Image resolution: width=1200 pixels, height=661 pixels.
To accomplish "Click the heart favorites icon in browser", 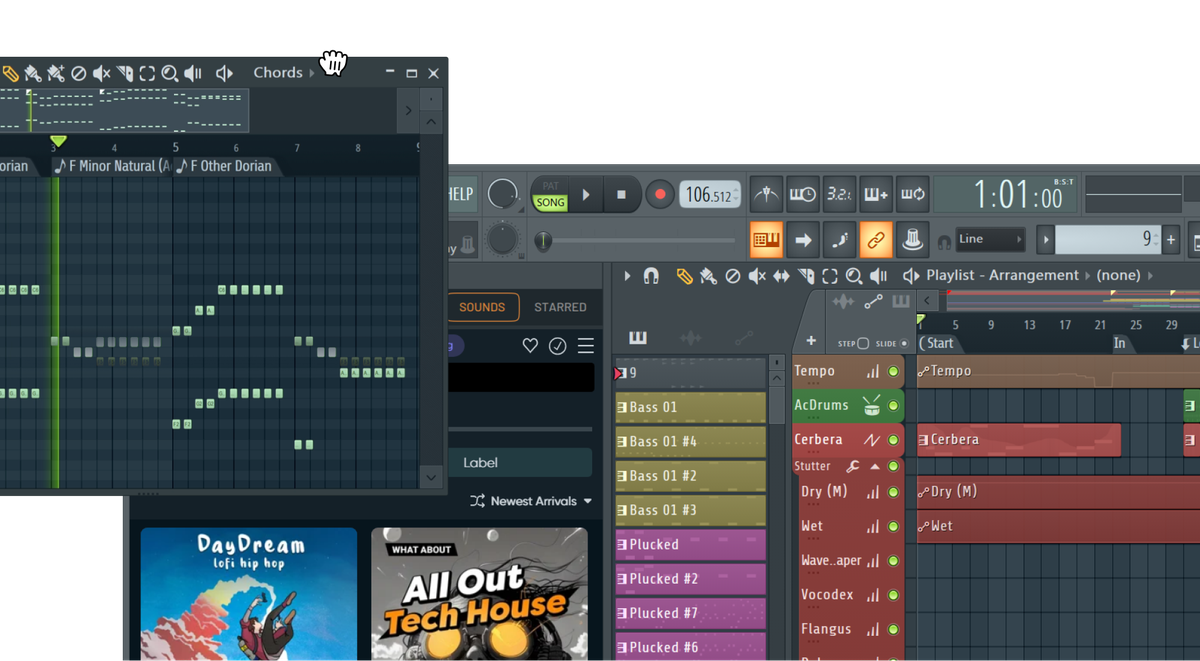I will 530,346.
